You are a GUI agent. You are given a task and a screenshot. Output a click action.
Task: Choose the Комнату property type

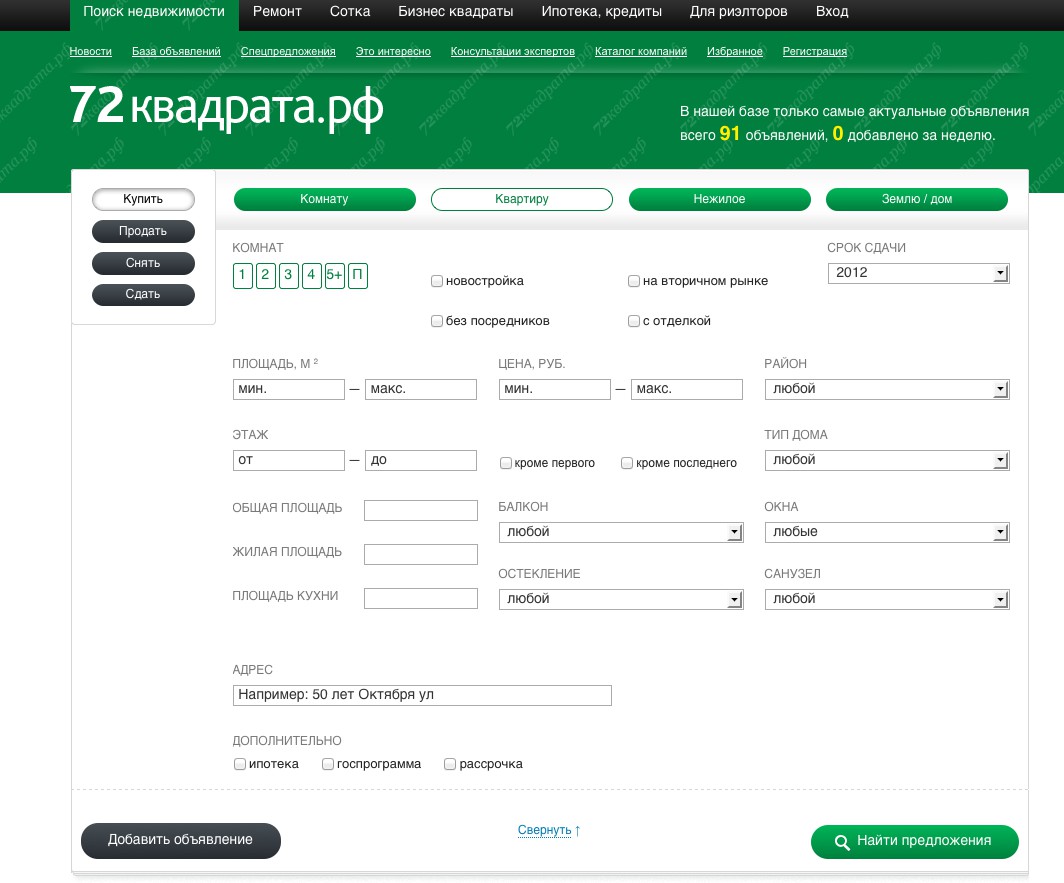click(x=324, y=200)
